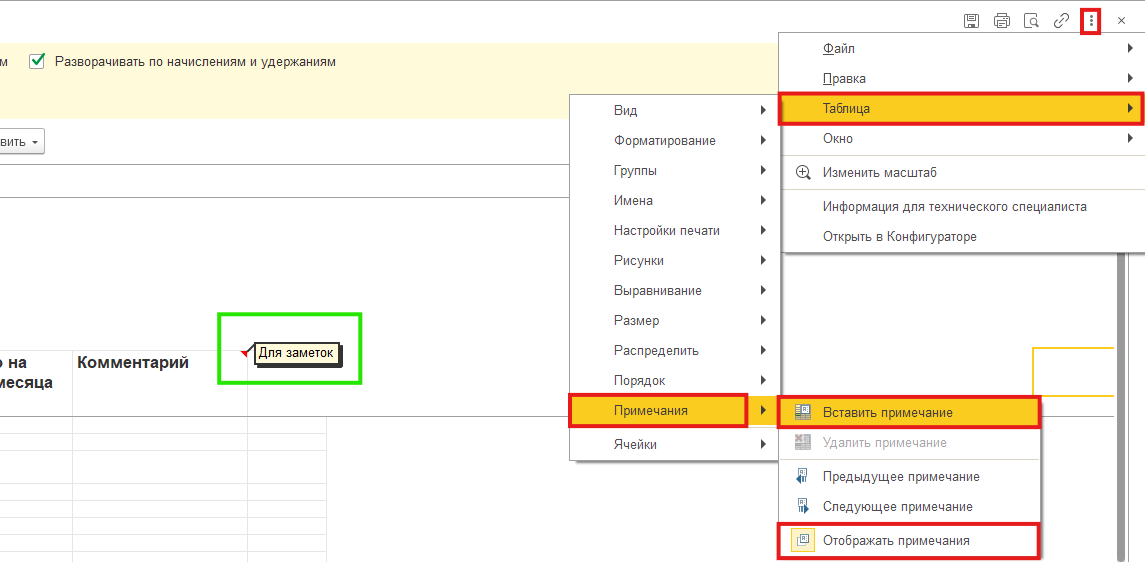Open the Форматирование submenu
This screenshot has height=562, width=1145.
pyautogui.click(x=675, y=140)
